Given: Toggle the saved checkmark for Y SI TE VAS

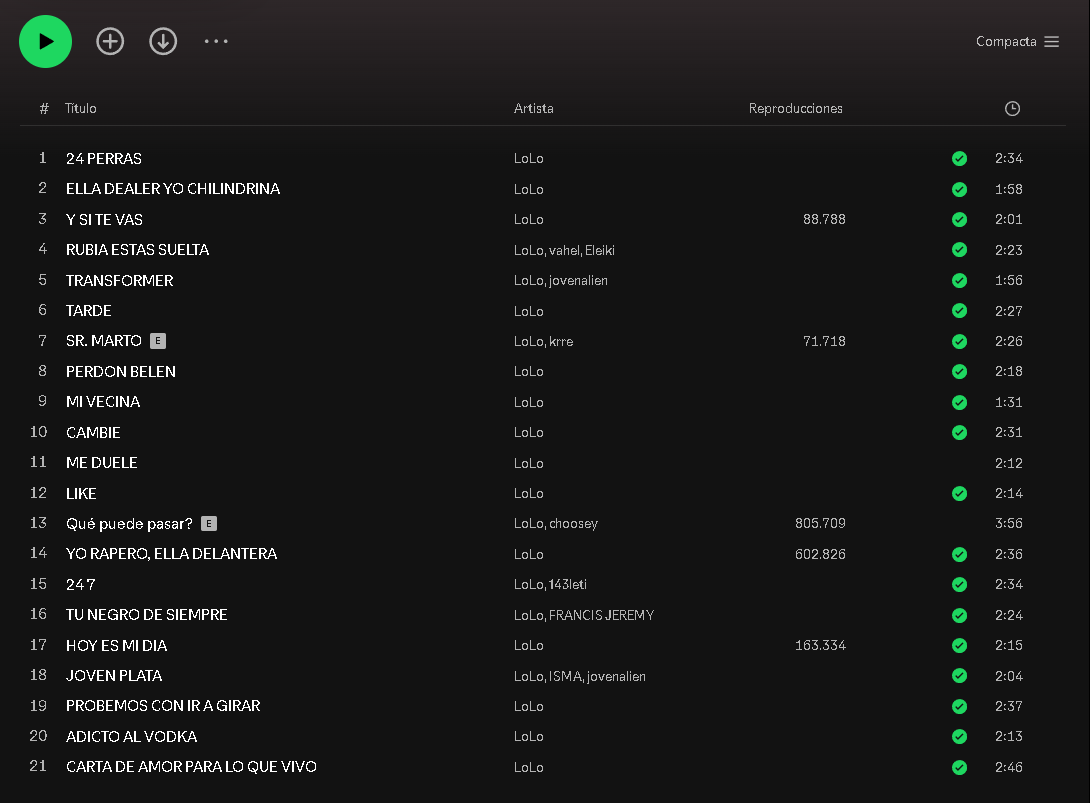Looking at the screenshot, I should coord(959,220).
